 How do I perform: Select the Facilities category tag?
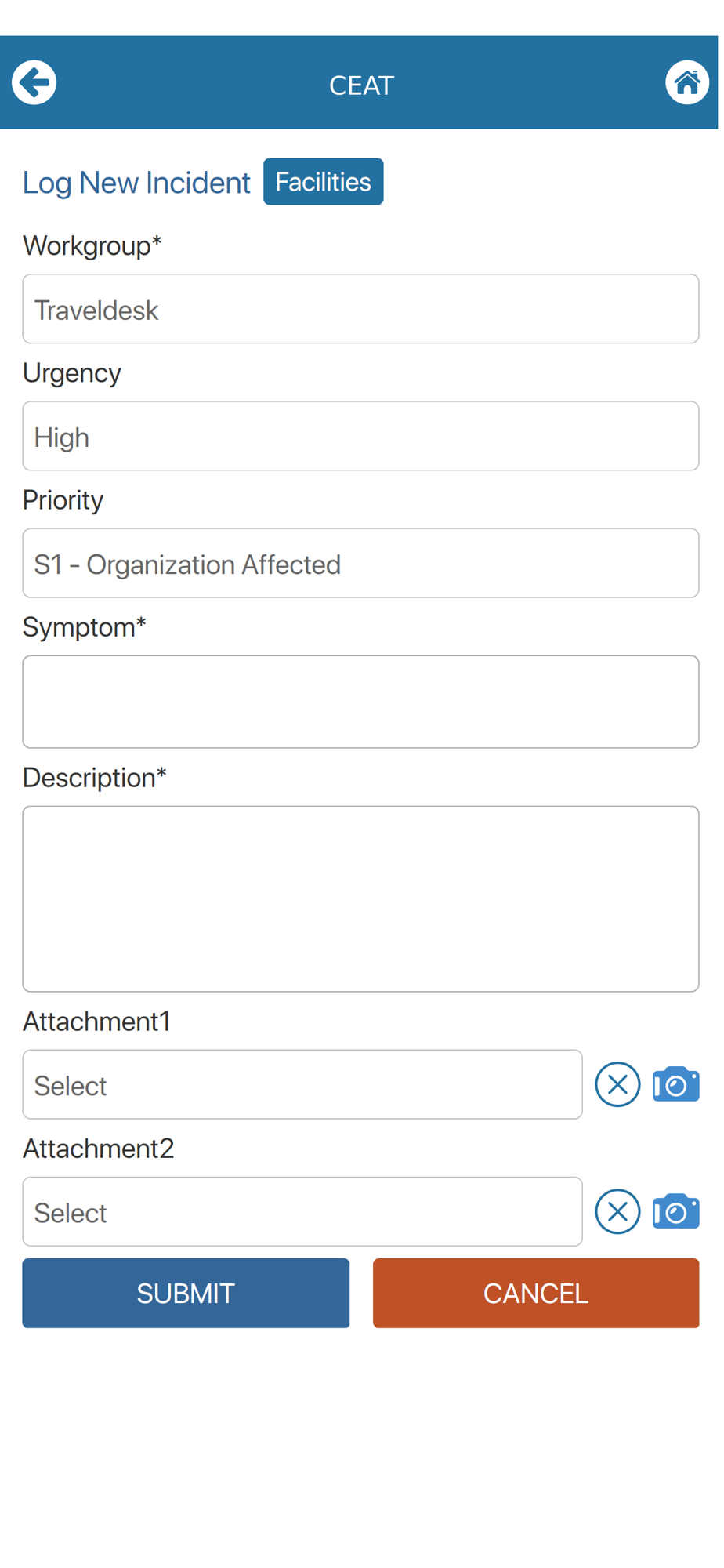coord(323,182)
